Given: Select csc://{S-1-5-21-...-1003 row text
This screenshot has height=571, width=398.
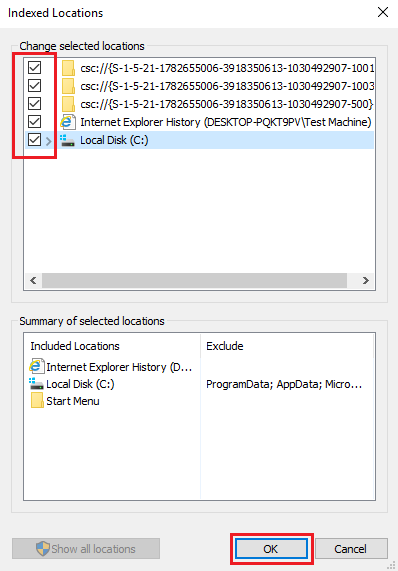Looking at the screenshot, I should click(227, 86).
